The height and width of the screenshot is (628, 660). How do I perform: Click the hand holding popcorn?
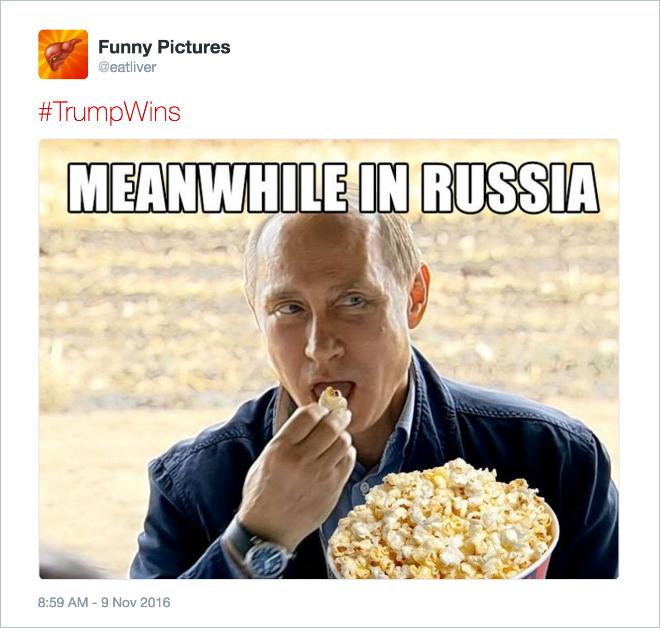[296, 471]
